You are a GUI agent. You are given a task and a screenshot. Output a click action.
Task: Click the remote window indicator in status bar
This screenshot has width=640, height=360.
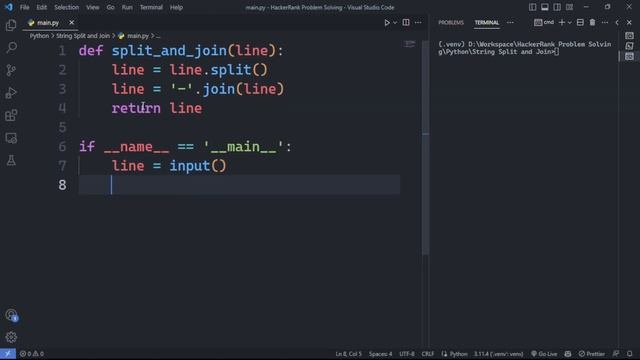pyautogui.click(x=8, y=354)
